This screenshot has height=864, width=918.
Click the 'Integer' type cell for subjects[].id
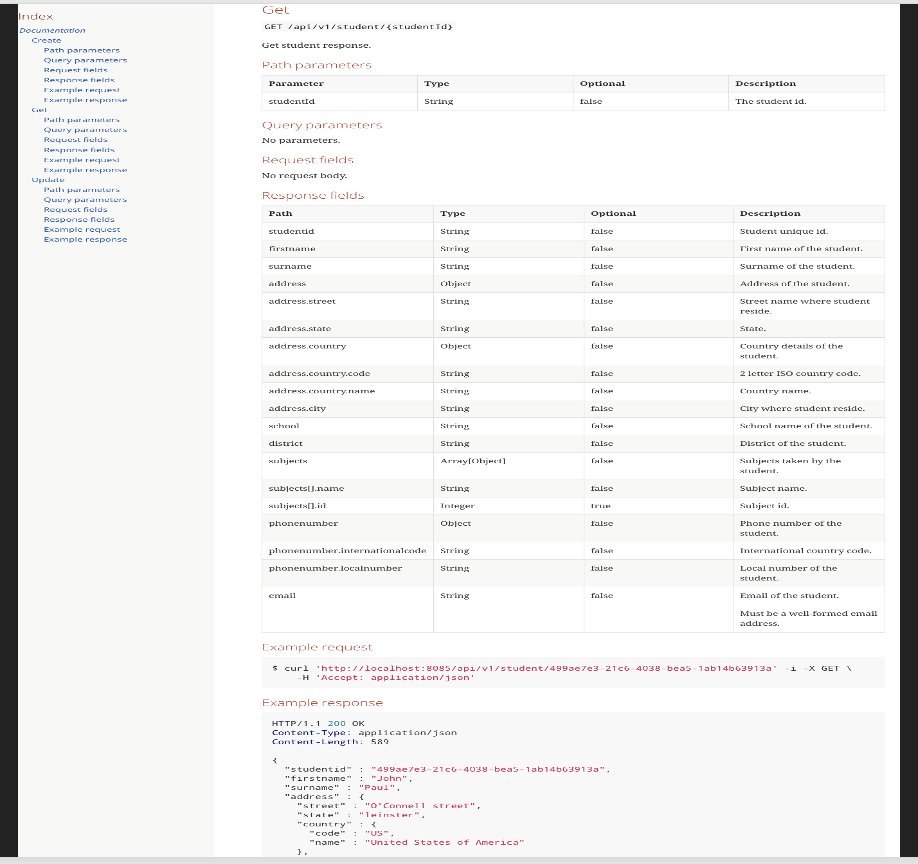pos(457,506)
